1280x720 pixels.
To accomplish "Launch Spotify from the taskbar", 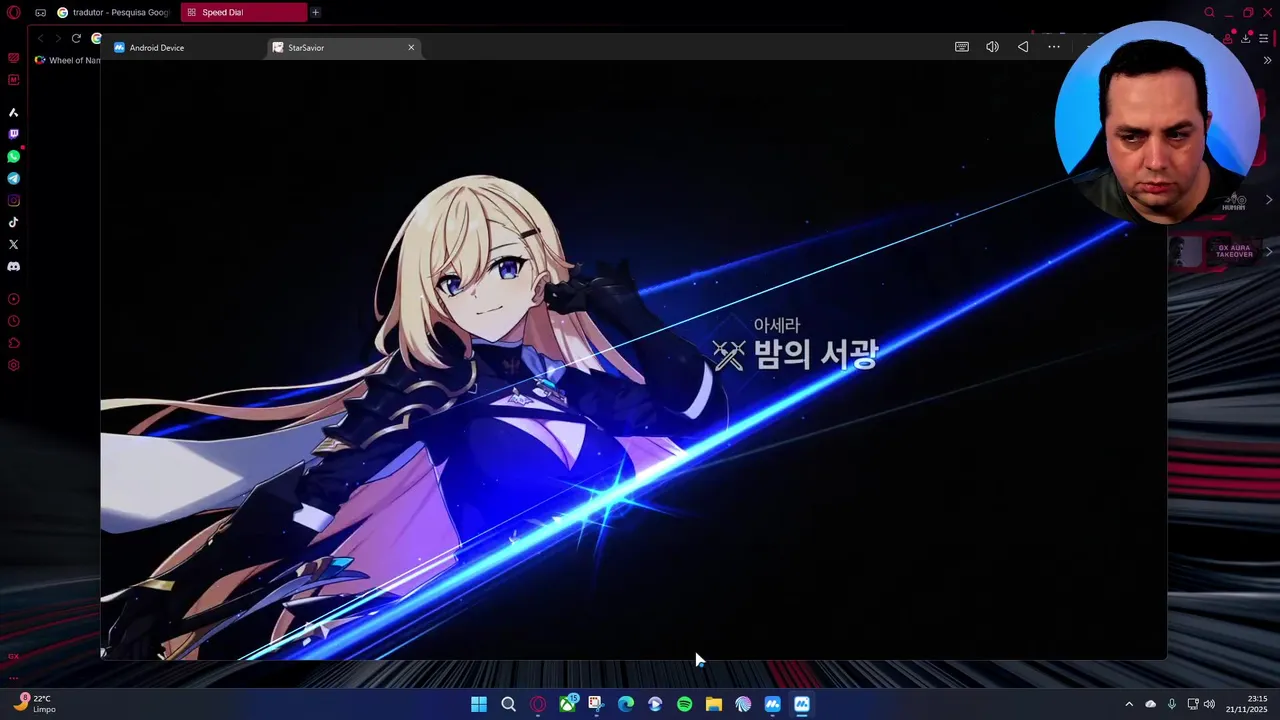I will (x=684, y=704).
